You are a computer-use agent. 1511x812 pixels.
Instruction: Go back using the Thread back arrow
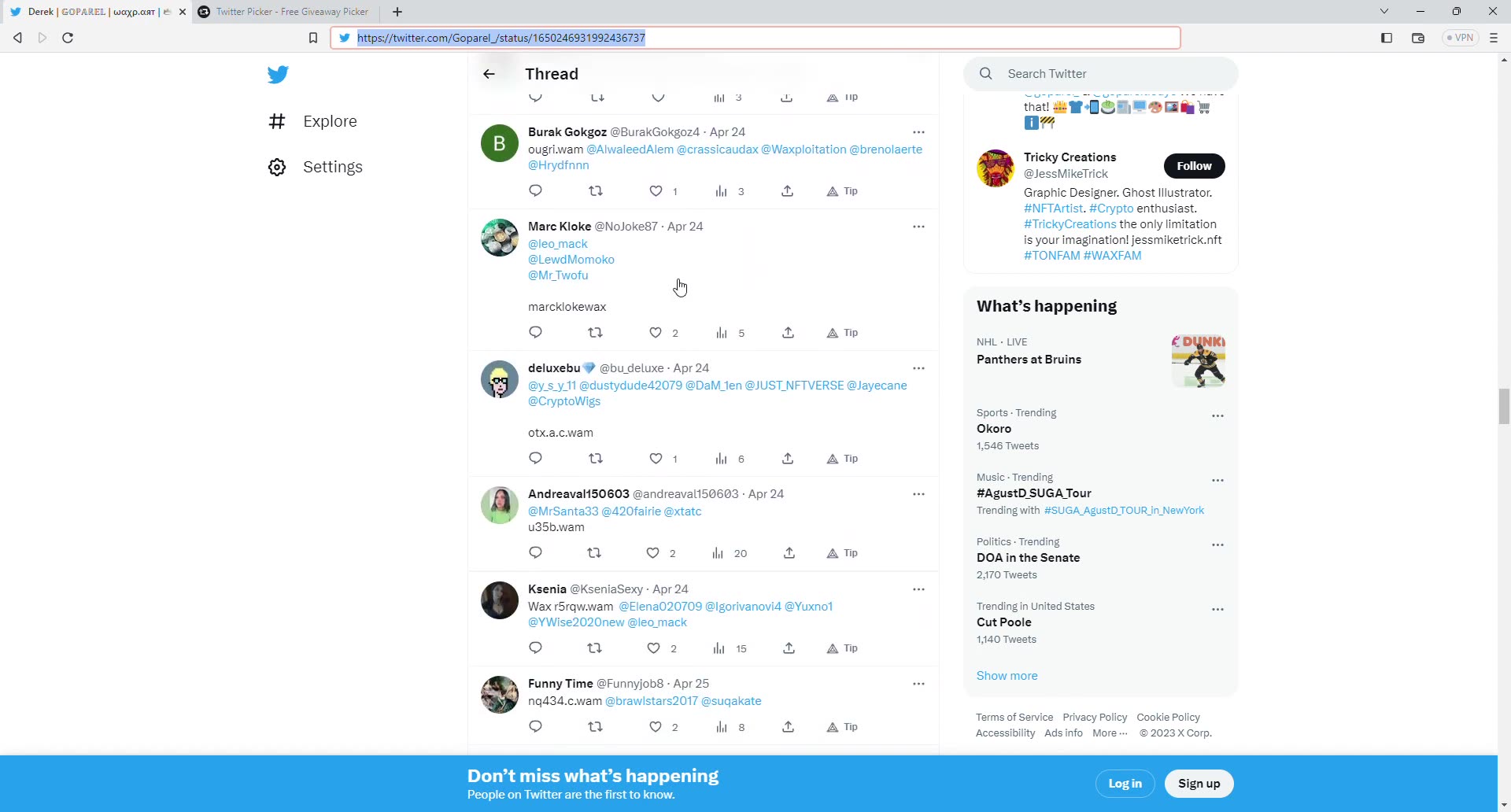click(489, 74)
